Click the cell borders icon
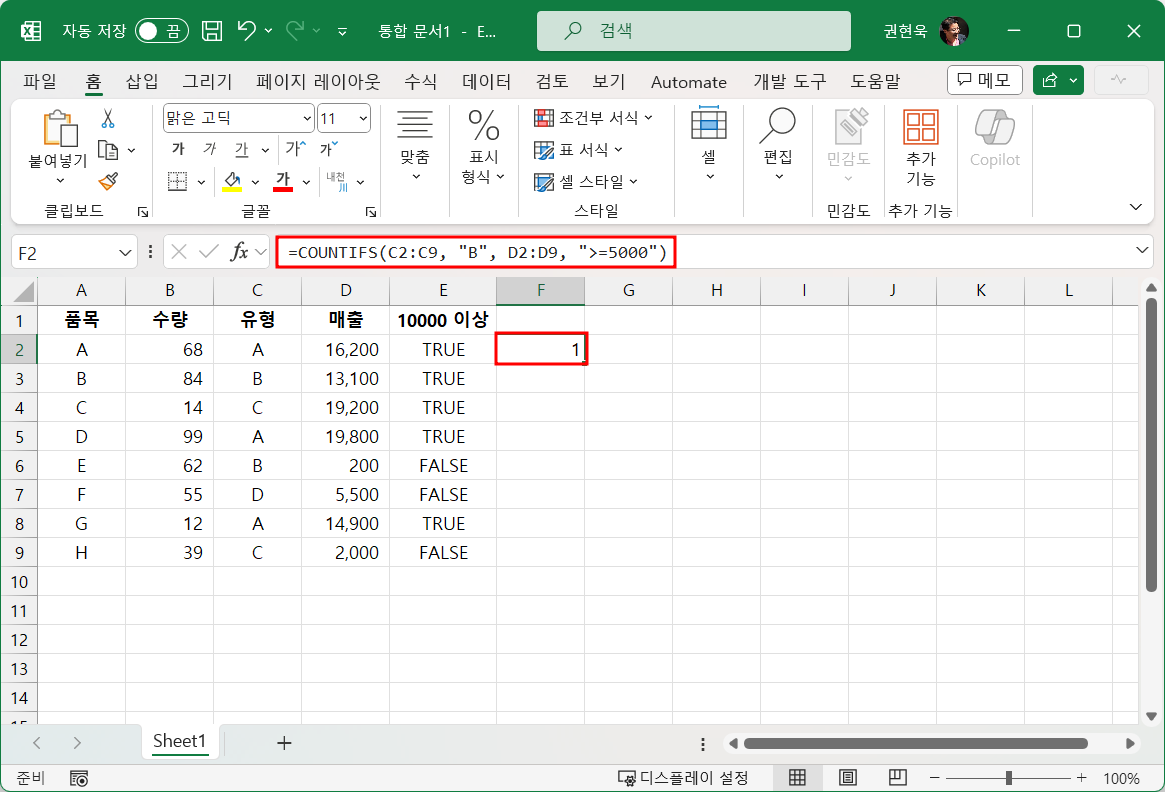The image size is (1165, 792). [x=178, y=181]
